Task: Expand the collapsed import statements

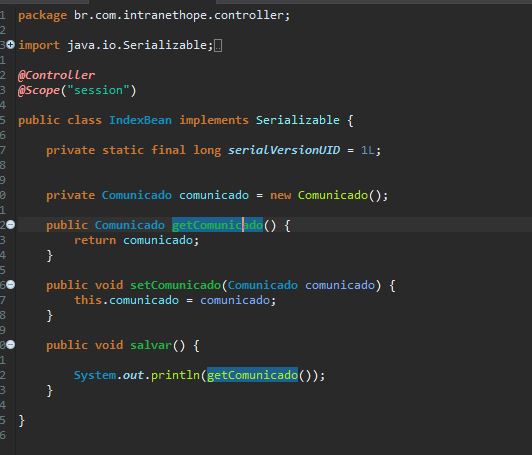Action: tap(11, 44)
